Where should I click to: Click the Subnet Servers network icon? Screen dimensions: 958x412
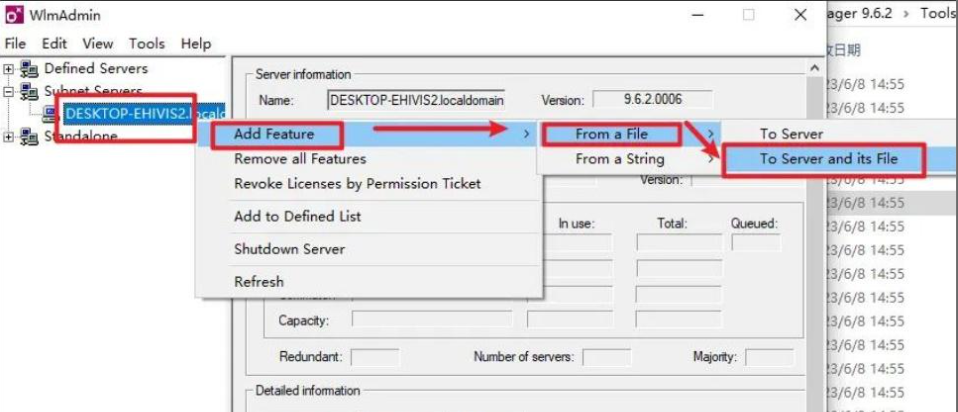coord(28,92)
